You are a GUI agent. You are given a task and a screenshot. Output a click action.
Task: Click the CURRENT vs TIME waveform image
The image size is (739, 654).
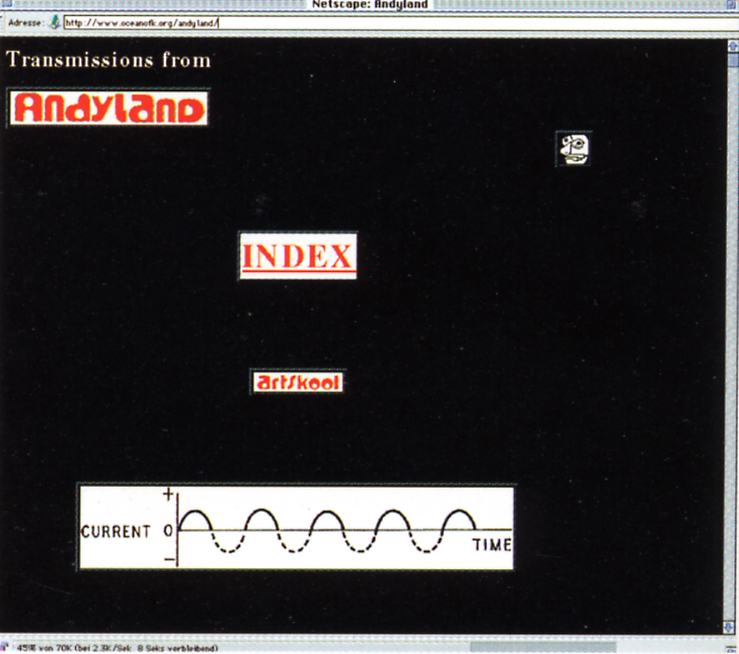[296, 527]
